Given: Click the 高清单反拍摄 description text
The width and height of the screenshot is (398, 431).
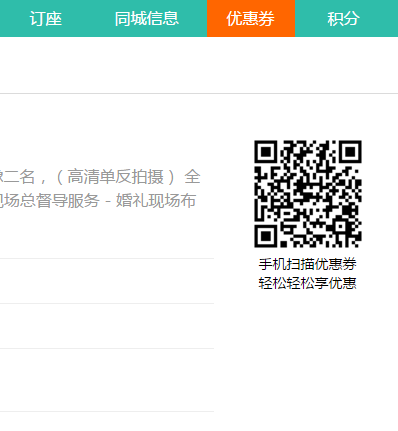Looking at the screenshot, I should coord(115,177).
